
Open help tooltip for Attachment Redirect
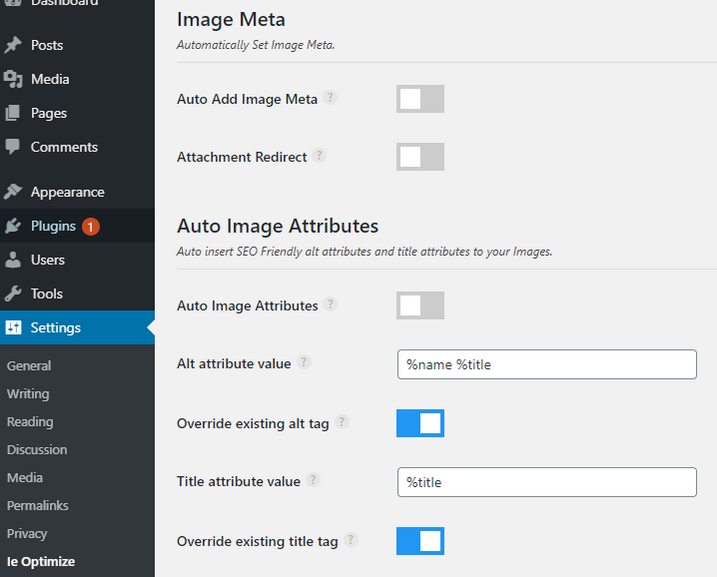tap(319, 155)
